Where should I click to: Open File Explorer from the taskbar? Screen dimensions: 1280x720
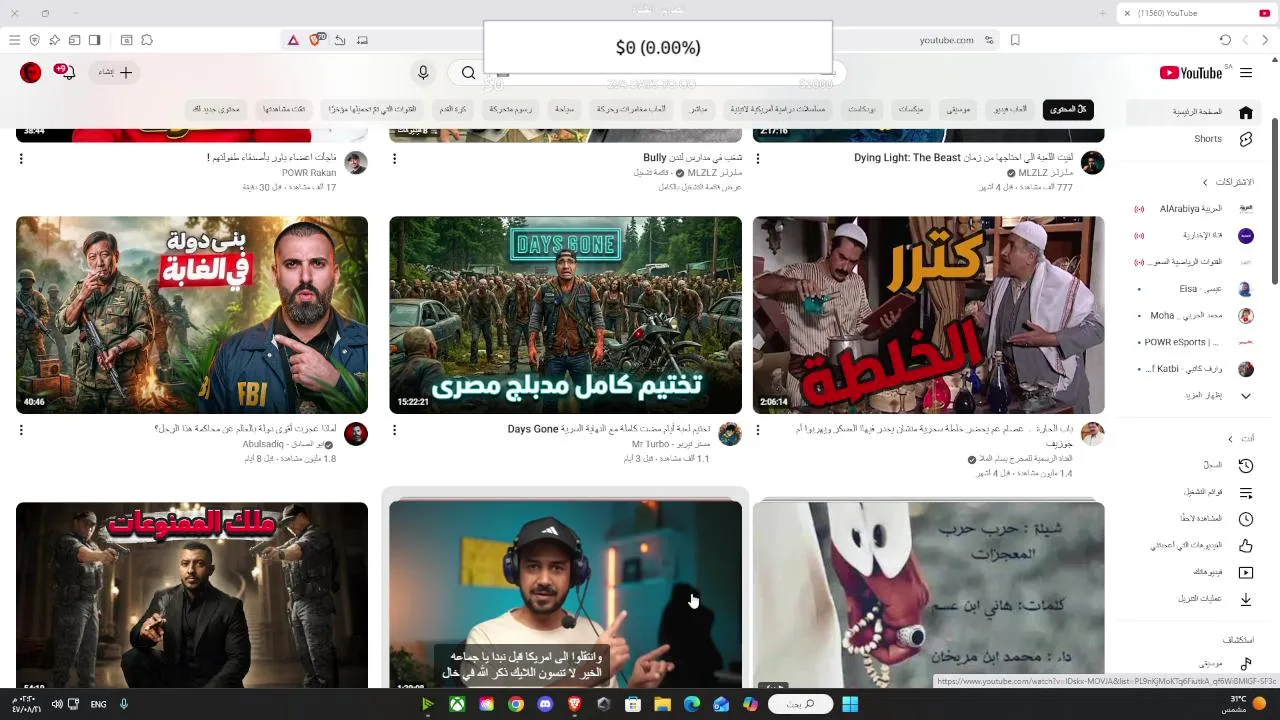click(x=662, y=704)
